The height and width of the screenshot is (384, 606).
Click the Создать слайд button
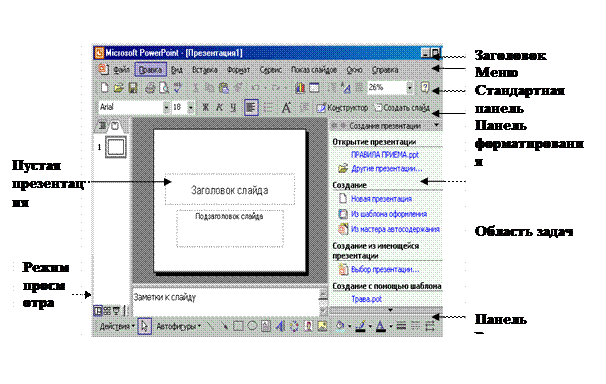click(402, 108)
